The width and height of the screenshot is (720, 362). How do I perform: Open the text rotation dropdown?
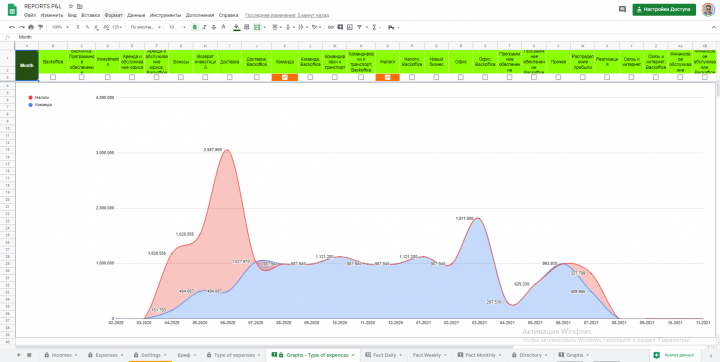[317, 28]
